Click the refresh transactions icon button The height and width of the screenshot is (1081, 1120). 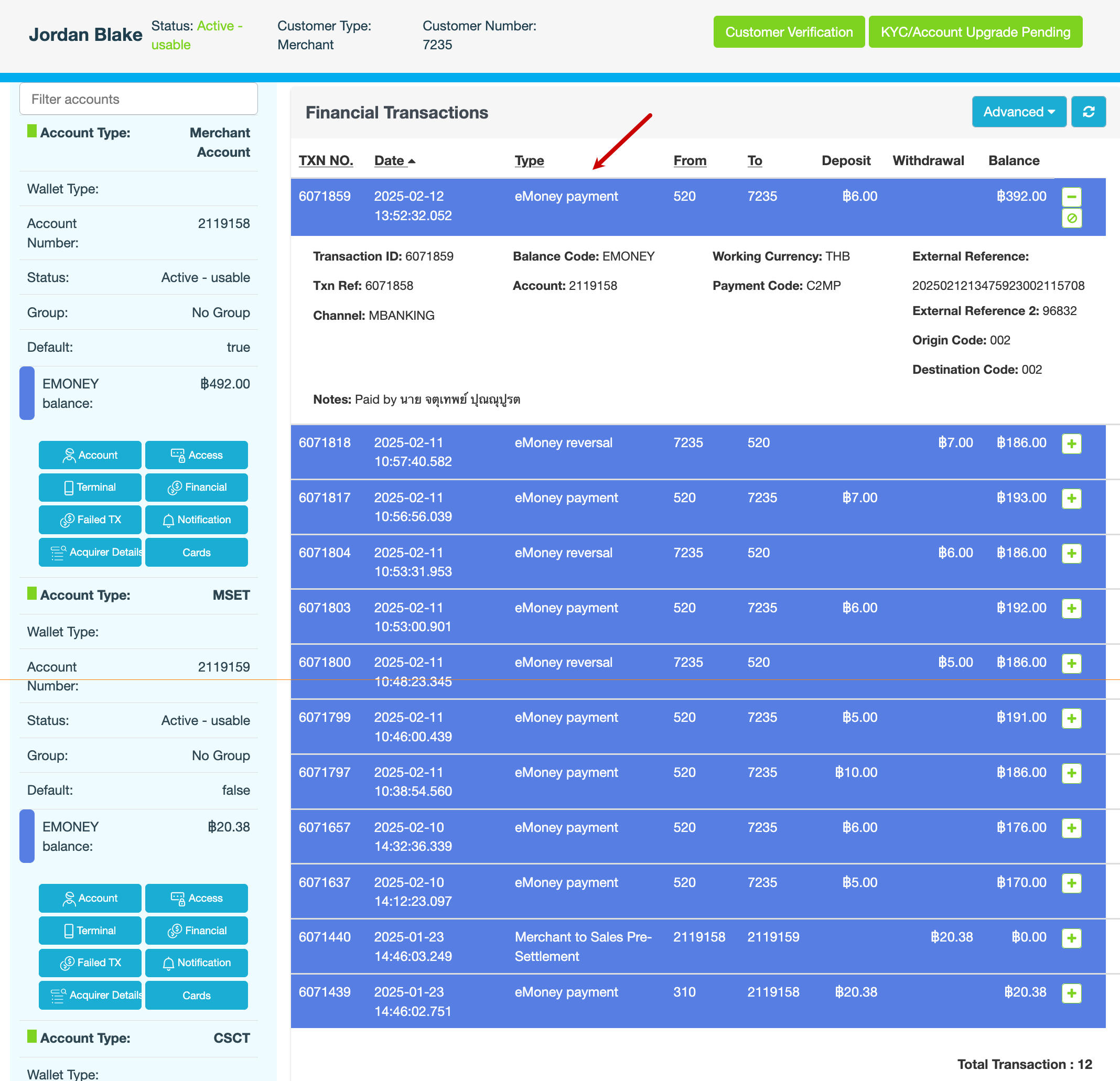1087,112
